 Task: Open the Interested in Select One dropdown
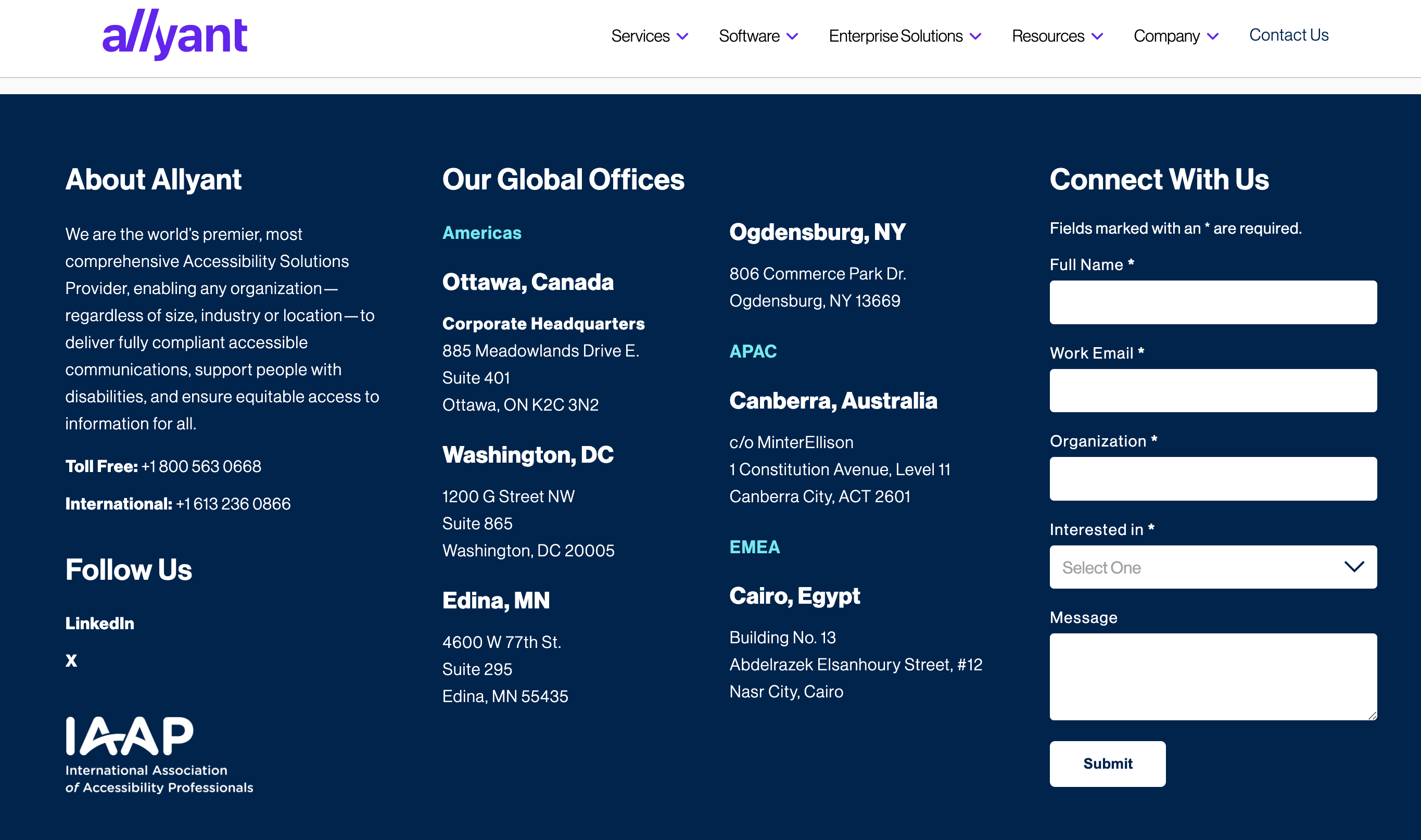coord(1213,567)
